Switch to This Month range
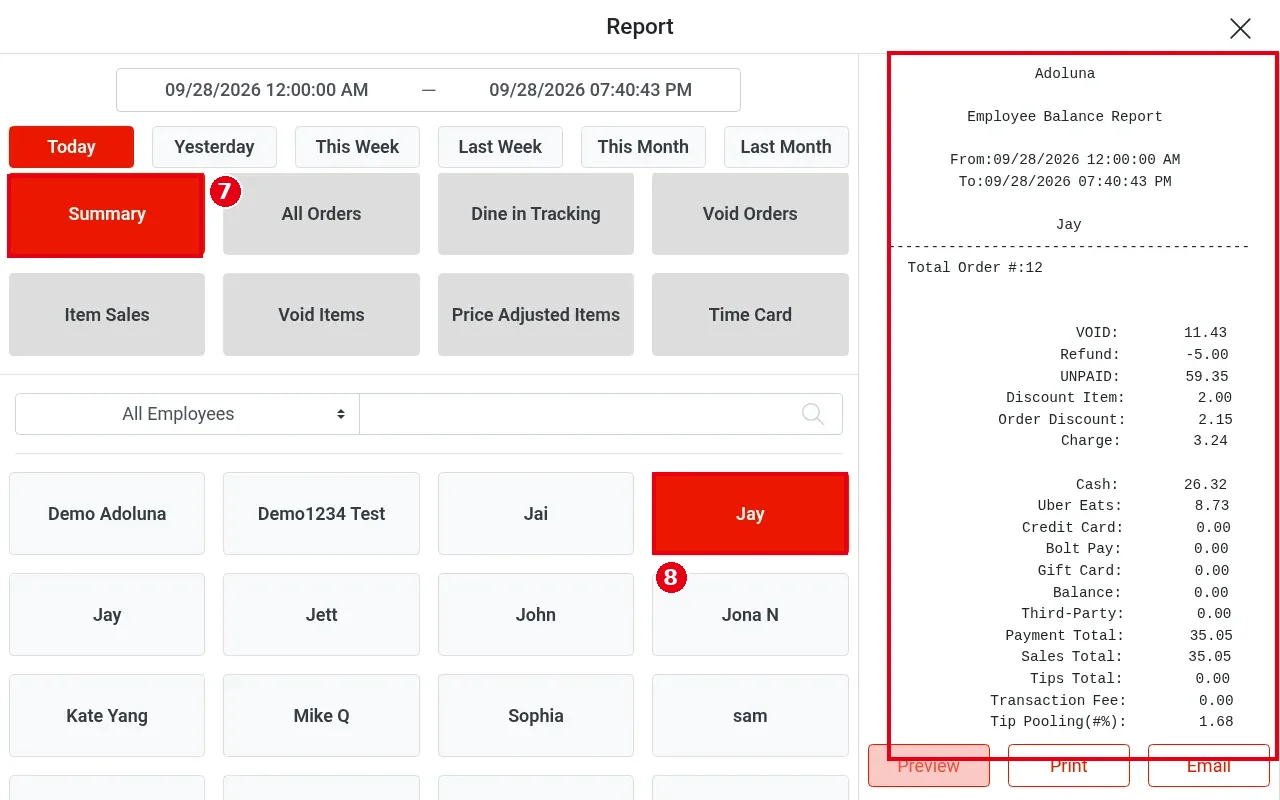Screen dimensions: 1280x800 [x=643, y=147]
